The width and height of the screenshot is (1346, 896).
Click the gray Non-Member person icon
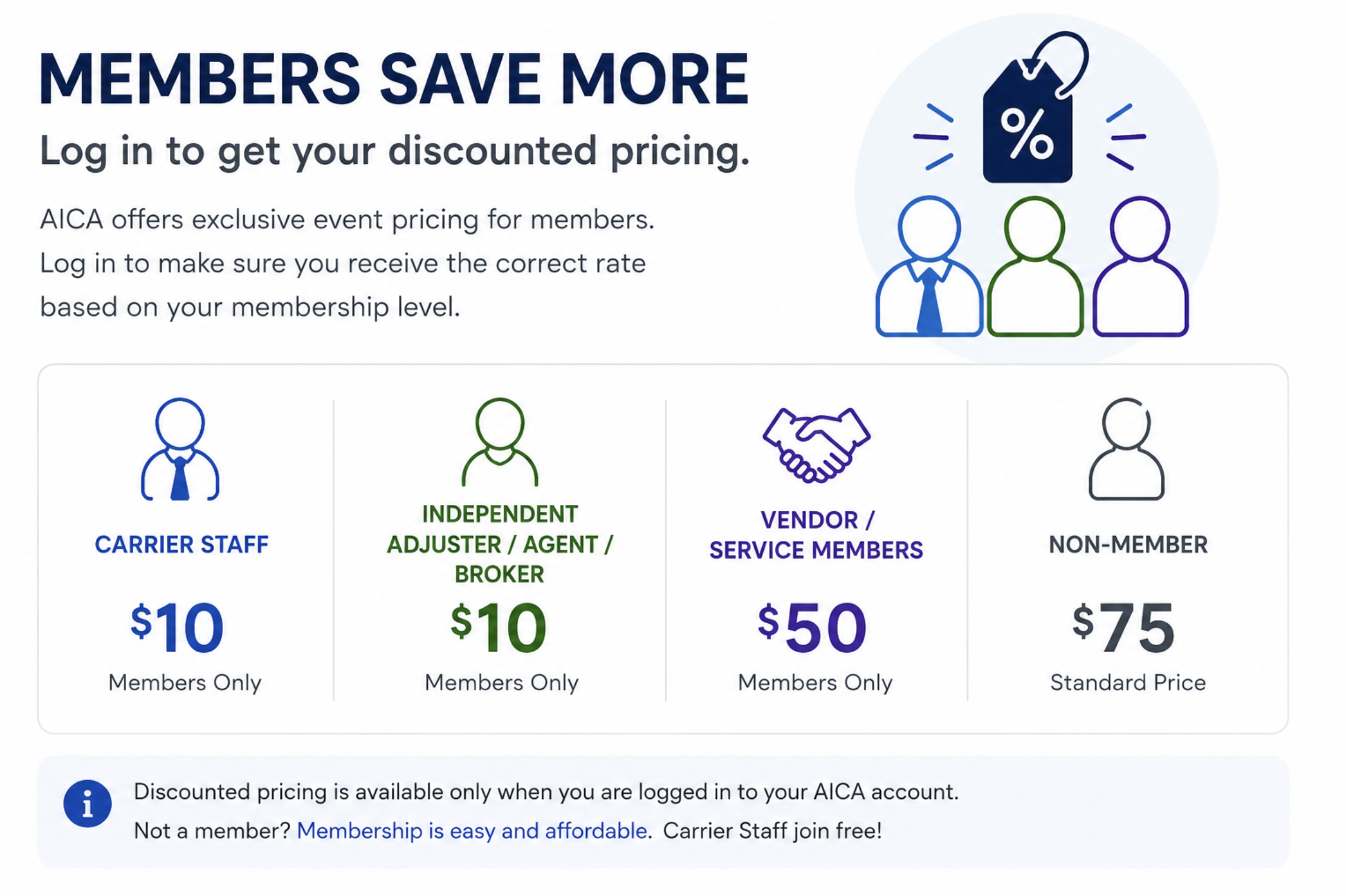point(1126,449)
